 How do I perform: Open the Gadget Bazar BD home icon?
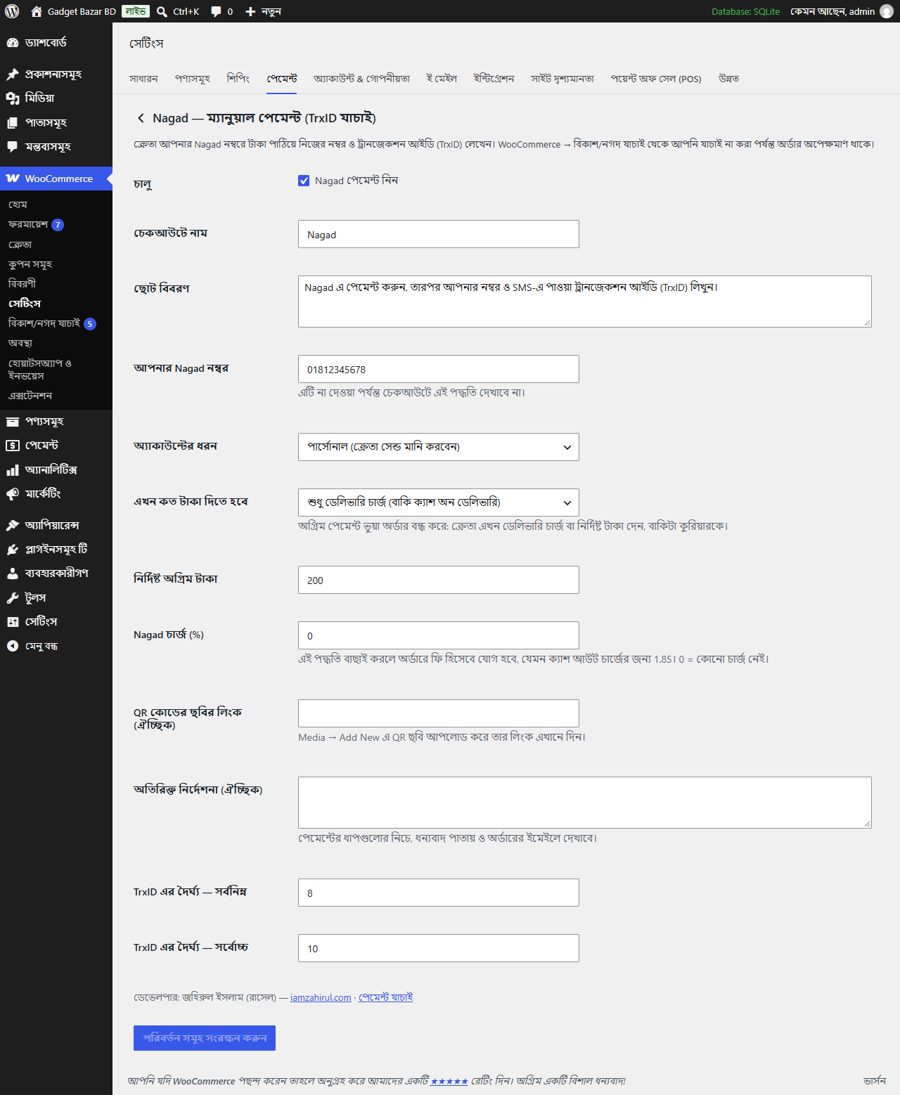pos(36,11)
